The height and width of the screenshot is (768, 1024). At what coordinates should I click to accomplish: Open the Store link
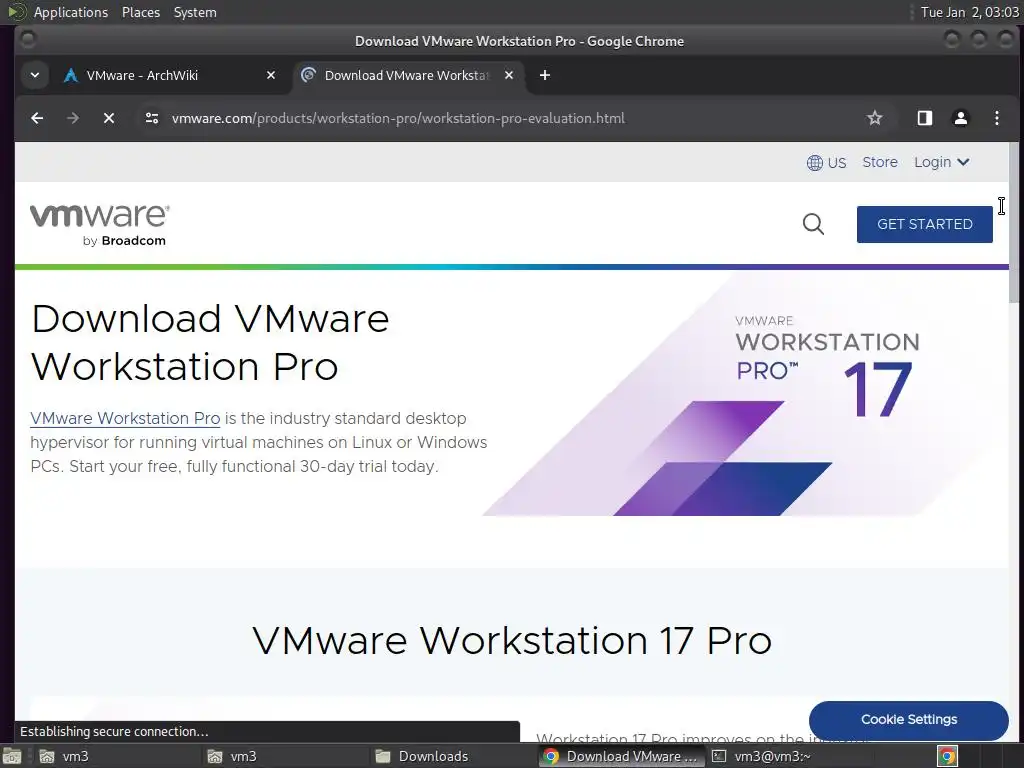click(x=880, y=162)
